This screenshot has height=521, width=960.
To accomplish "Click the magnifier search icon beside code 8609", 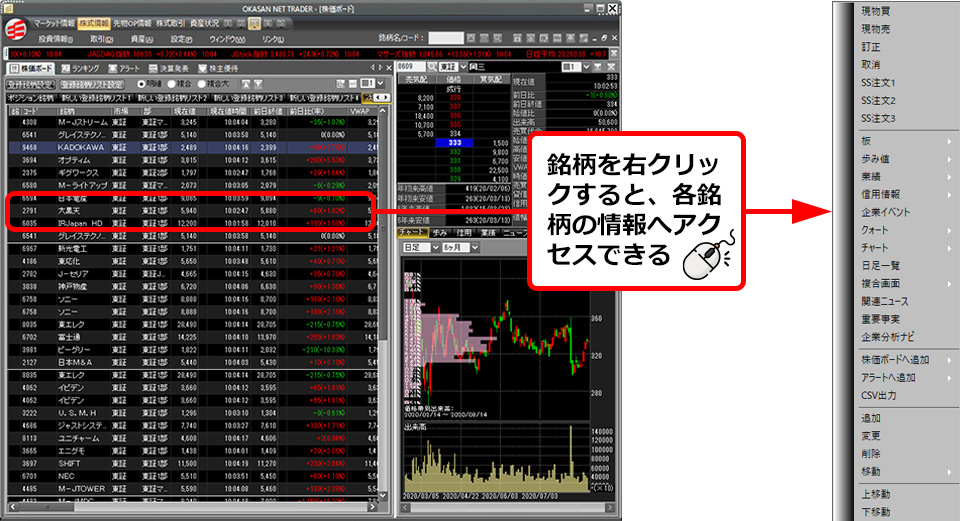I will (x=432, y=66).
